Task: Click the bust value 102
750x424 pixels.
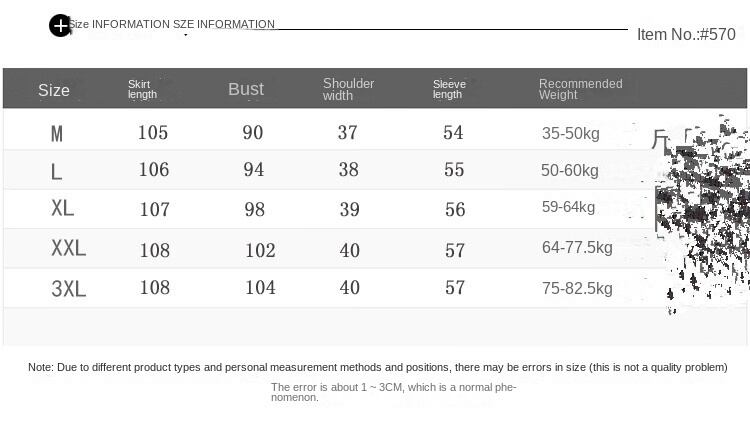Action: (x=260, y=251)
